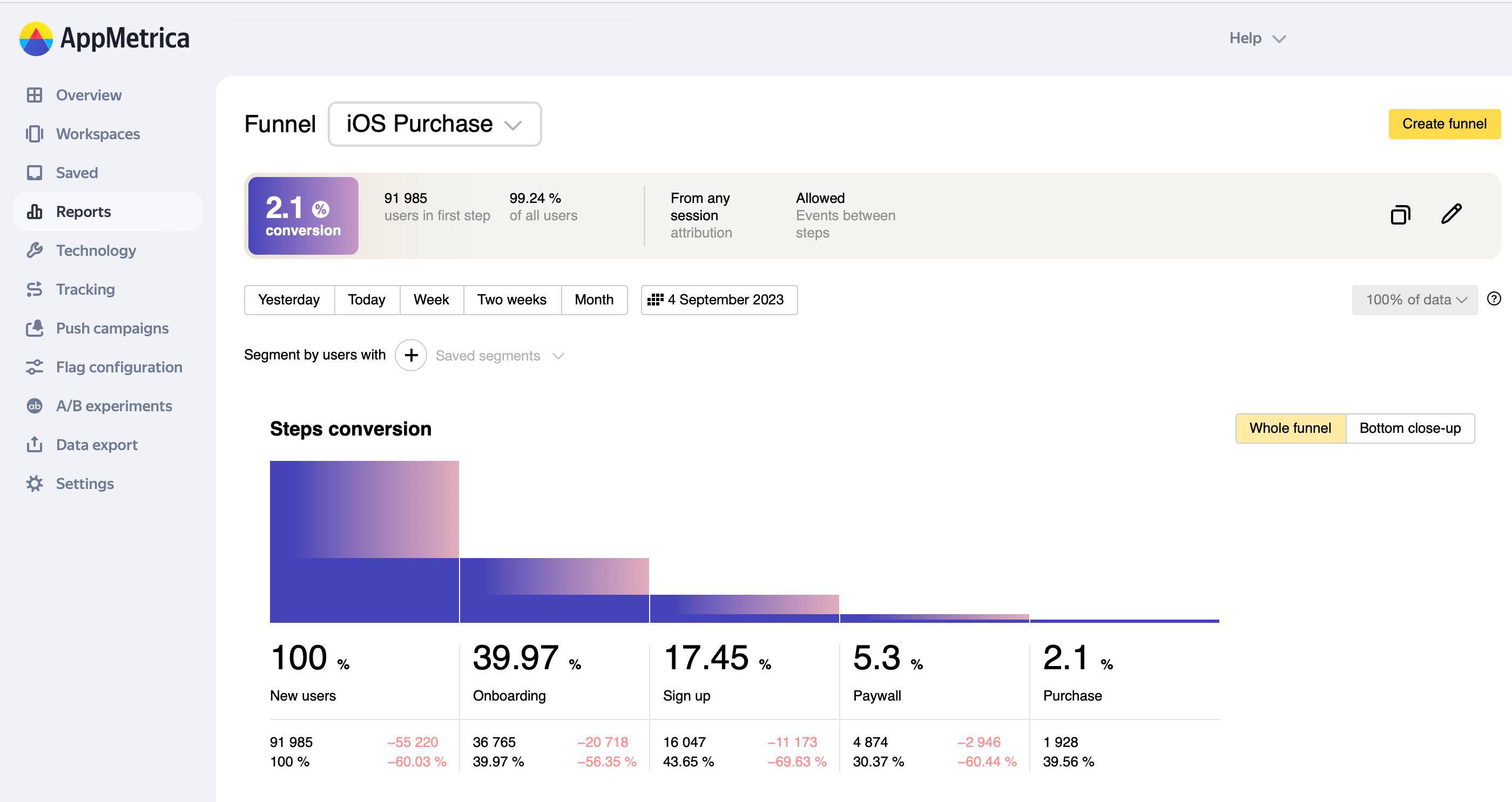This screenshot has height=802, width=1512.
Task: Click the Create funnel button
Action: [x=1444, y=124]
